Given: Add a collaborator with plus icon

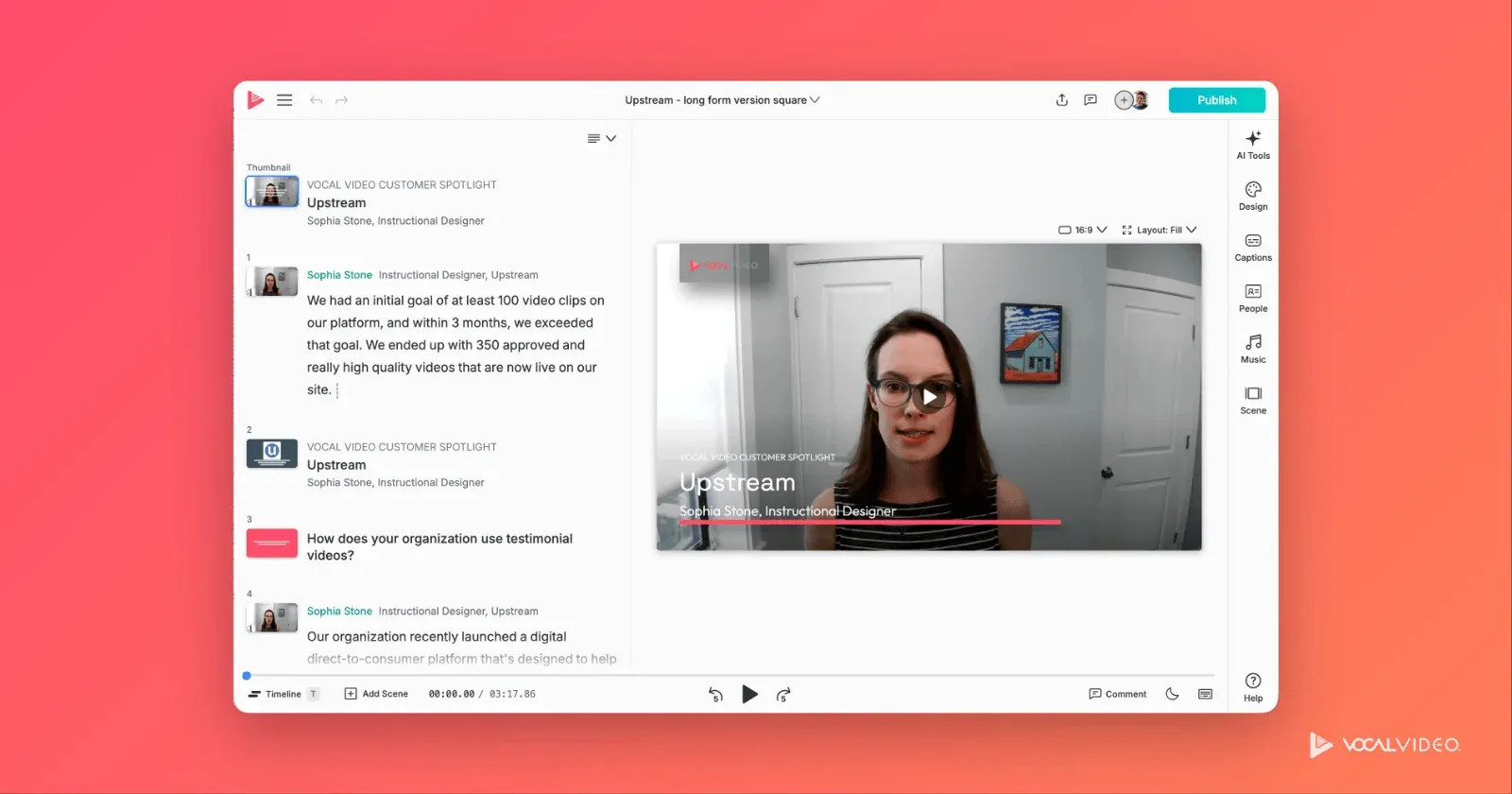Looking at the screenshot, I should click(x=1124, y=100).
